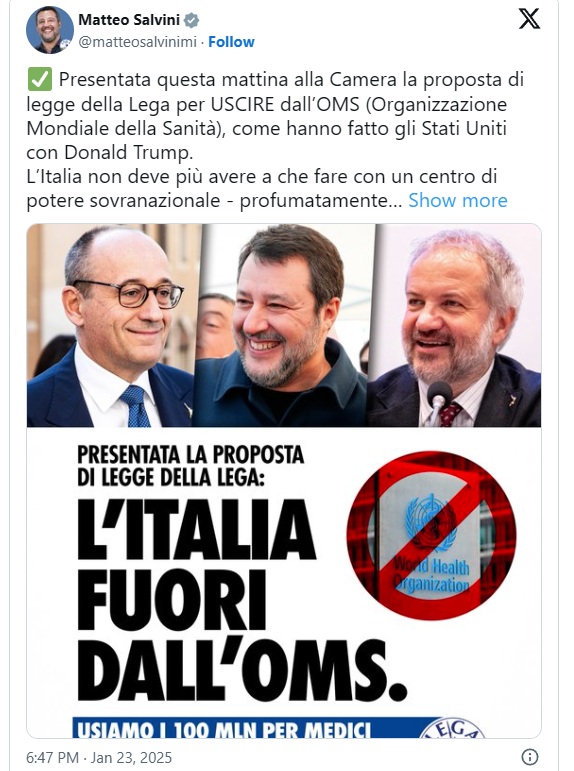The height and width of the screenshot is (771, 574).
Task: Click the X logo icon
Action: (x=529, y=19)
